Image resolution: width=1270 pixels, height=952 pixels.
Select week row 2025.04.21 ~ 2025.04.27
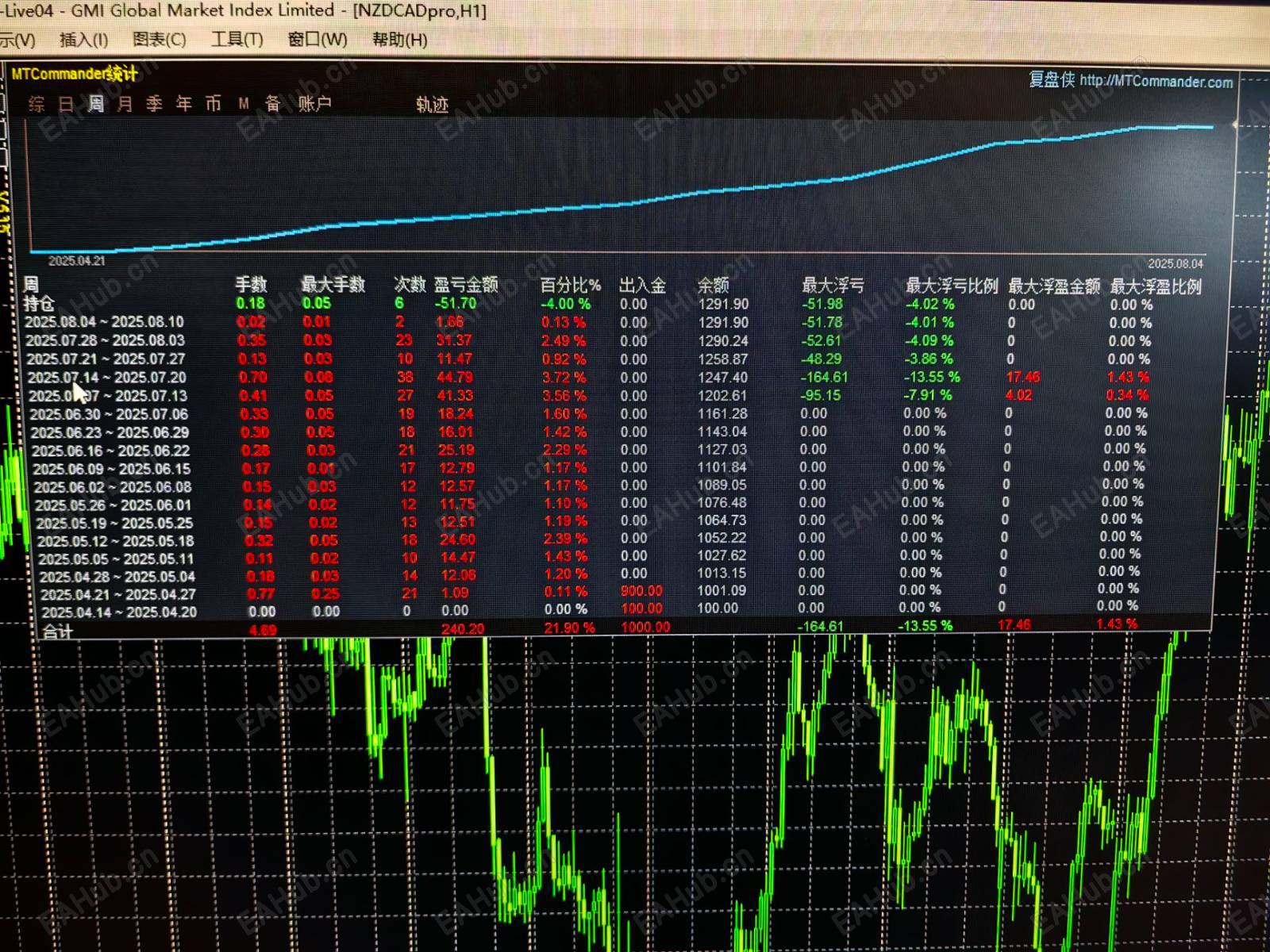(117, 594)
